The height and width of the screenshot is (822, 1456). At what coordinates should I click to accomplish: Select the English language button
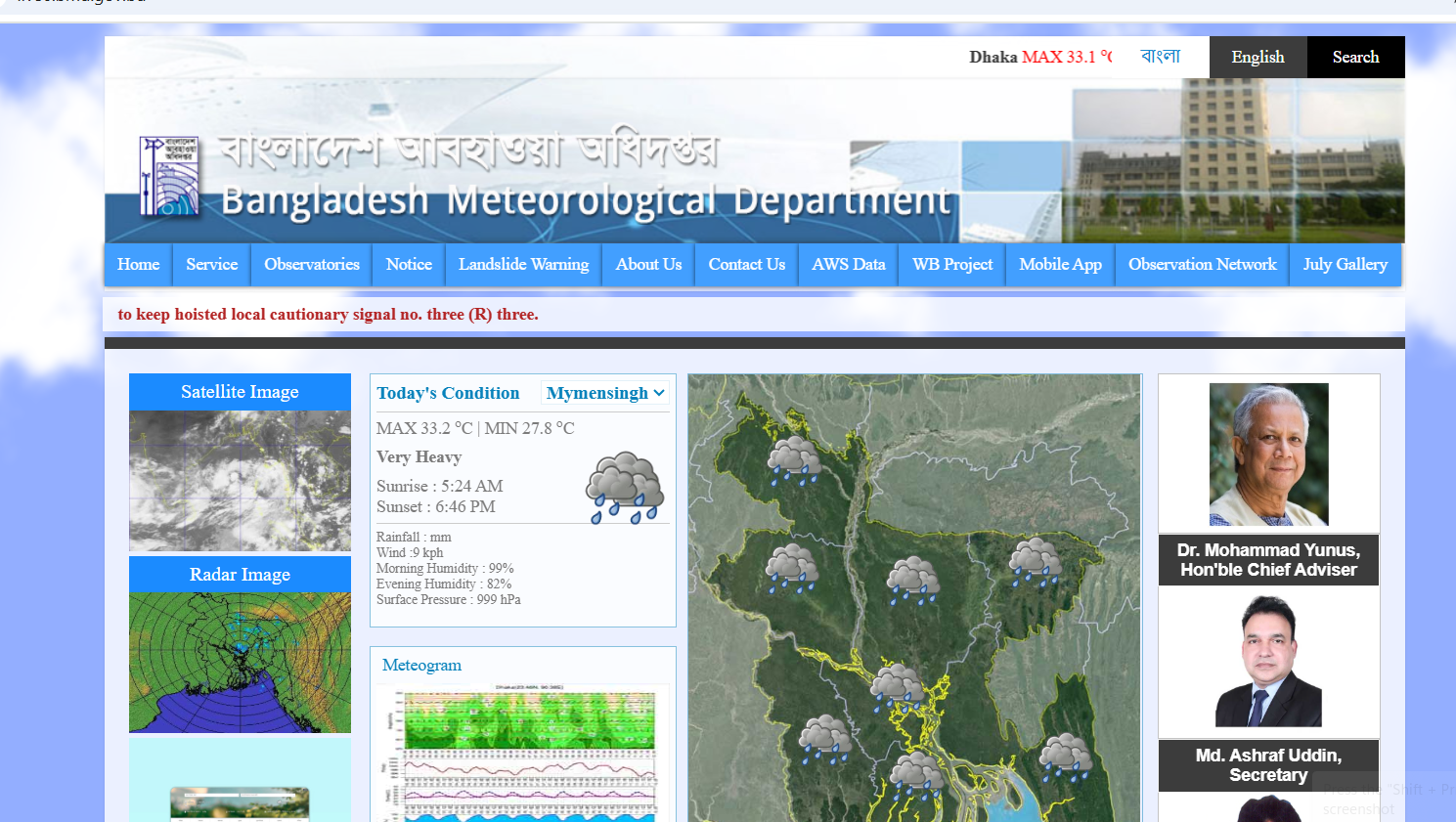[1257, 57]
